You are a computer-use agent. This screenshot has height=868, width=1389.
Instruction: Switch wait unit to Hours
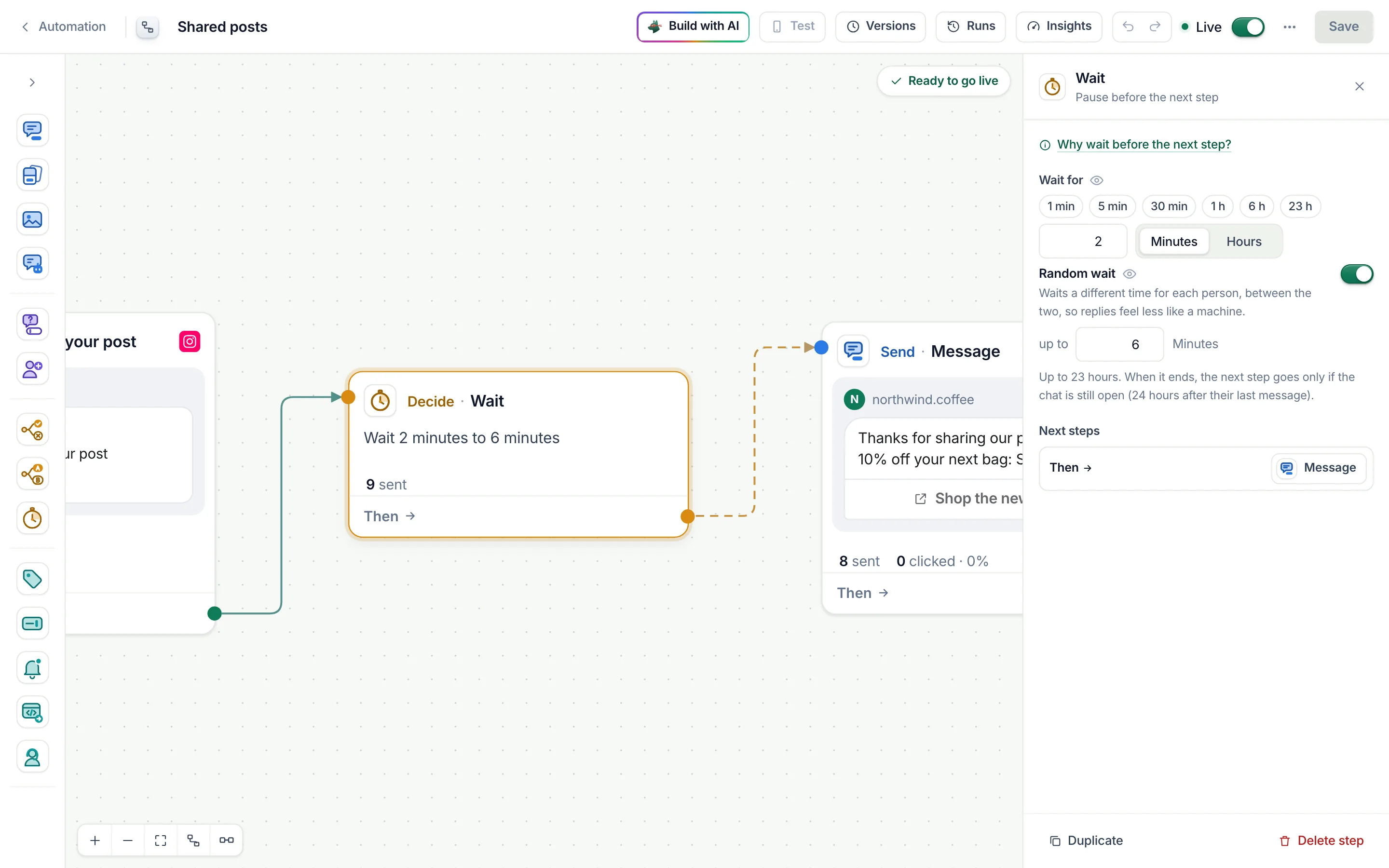point(1244,242)
